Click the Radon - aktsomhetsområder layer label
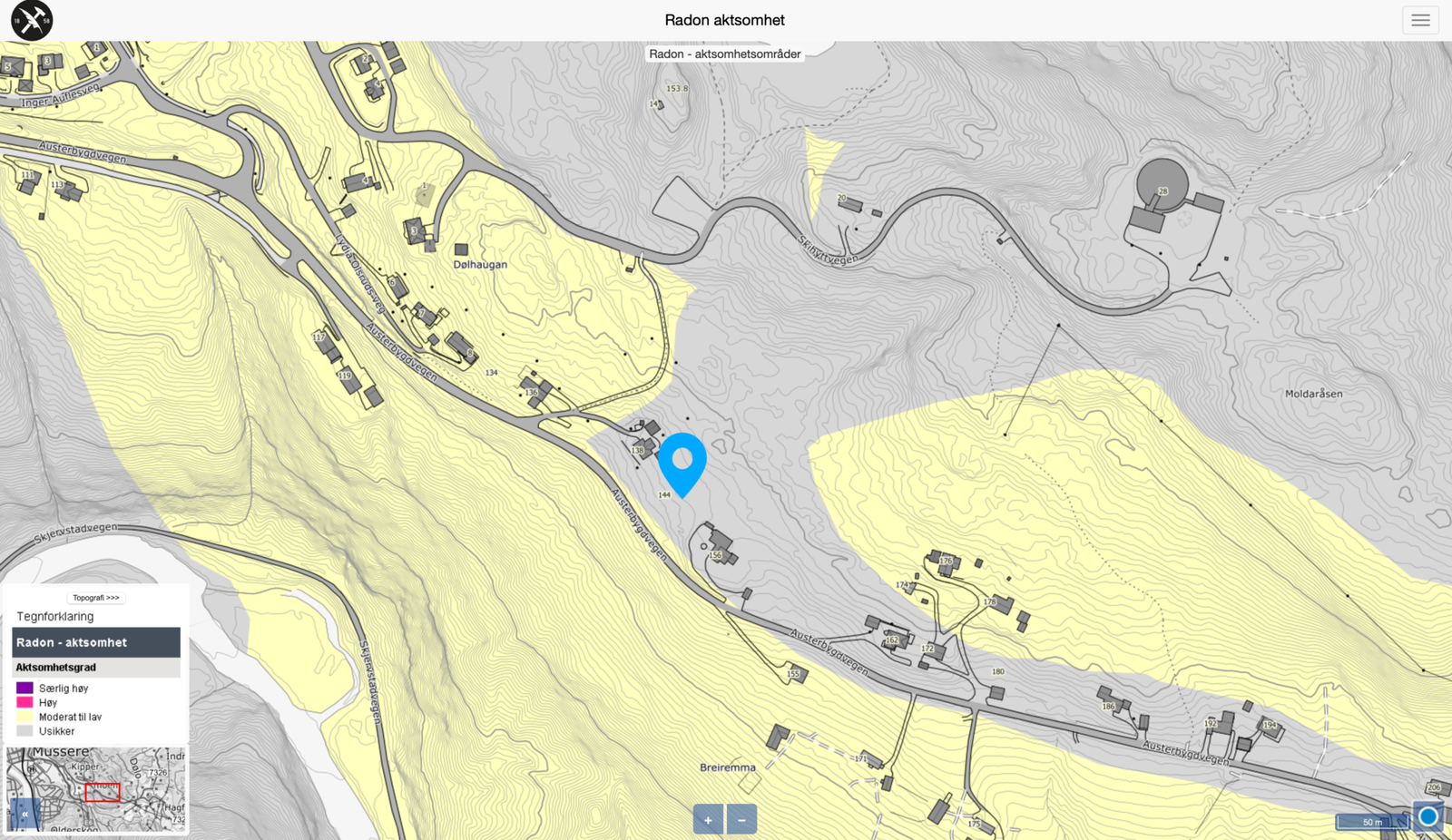This screenshot has height=840, width=1452. coord(725,54)
